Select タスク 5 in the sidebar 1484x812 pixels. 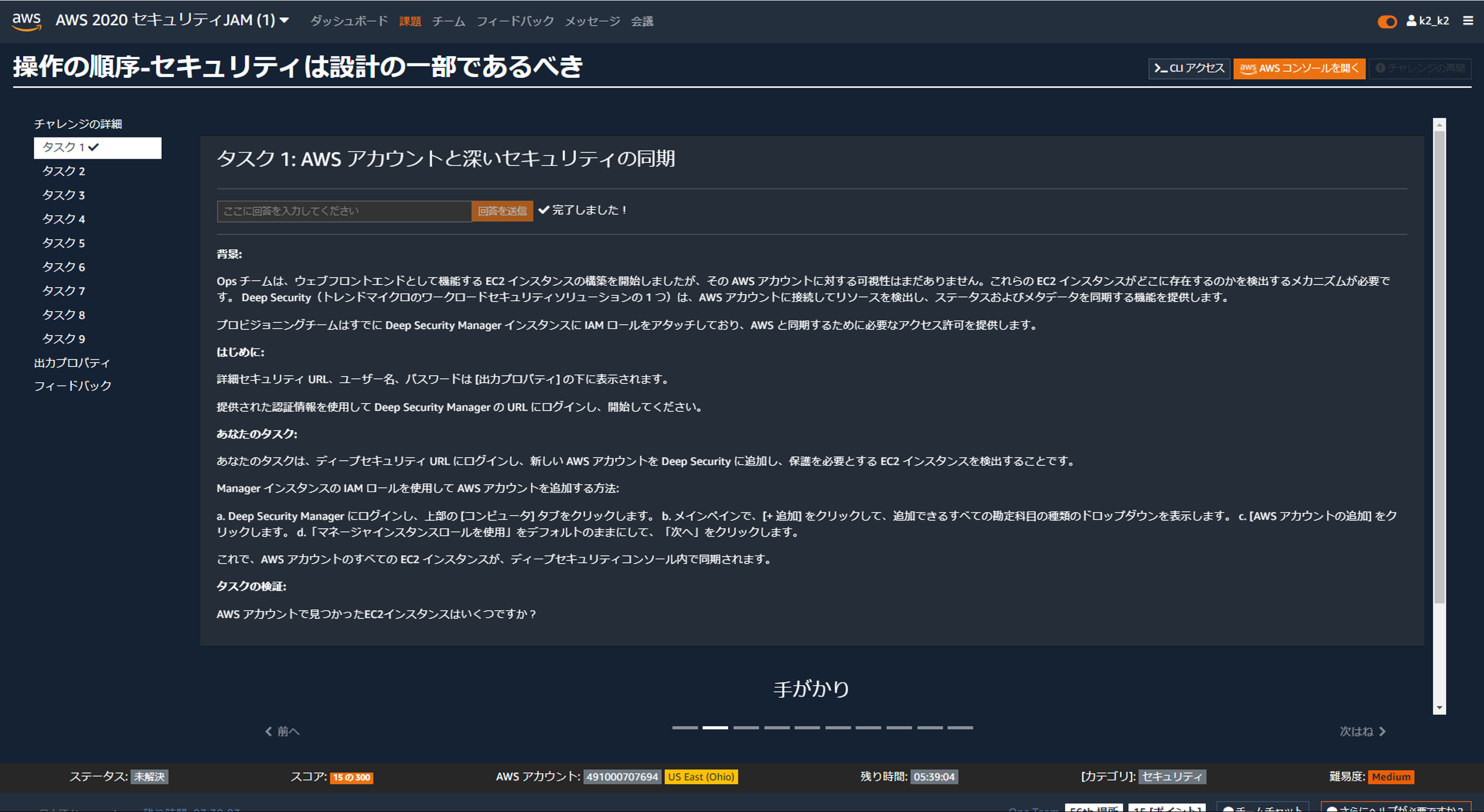63,243
